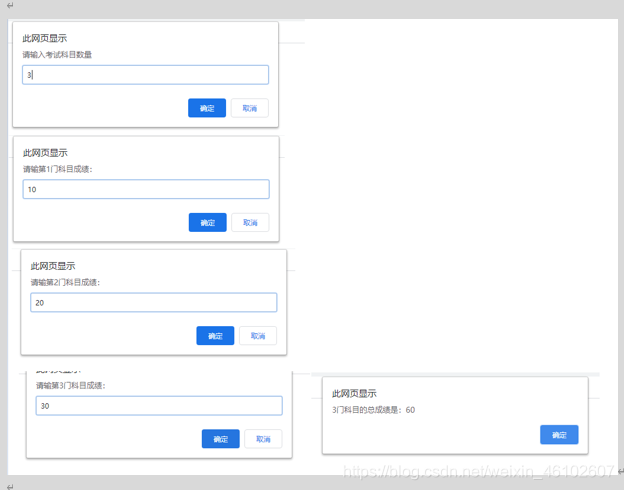
Task: Select the text 请输第2门科目成绩:
Action: pyautogui.click(x=65, y=282)
